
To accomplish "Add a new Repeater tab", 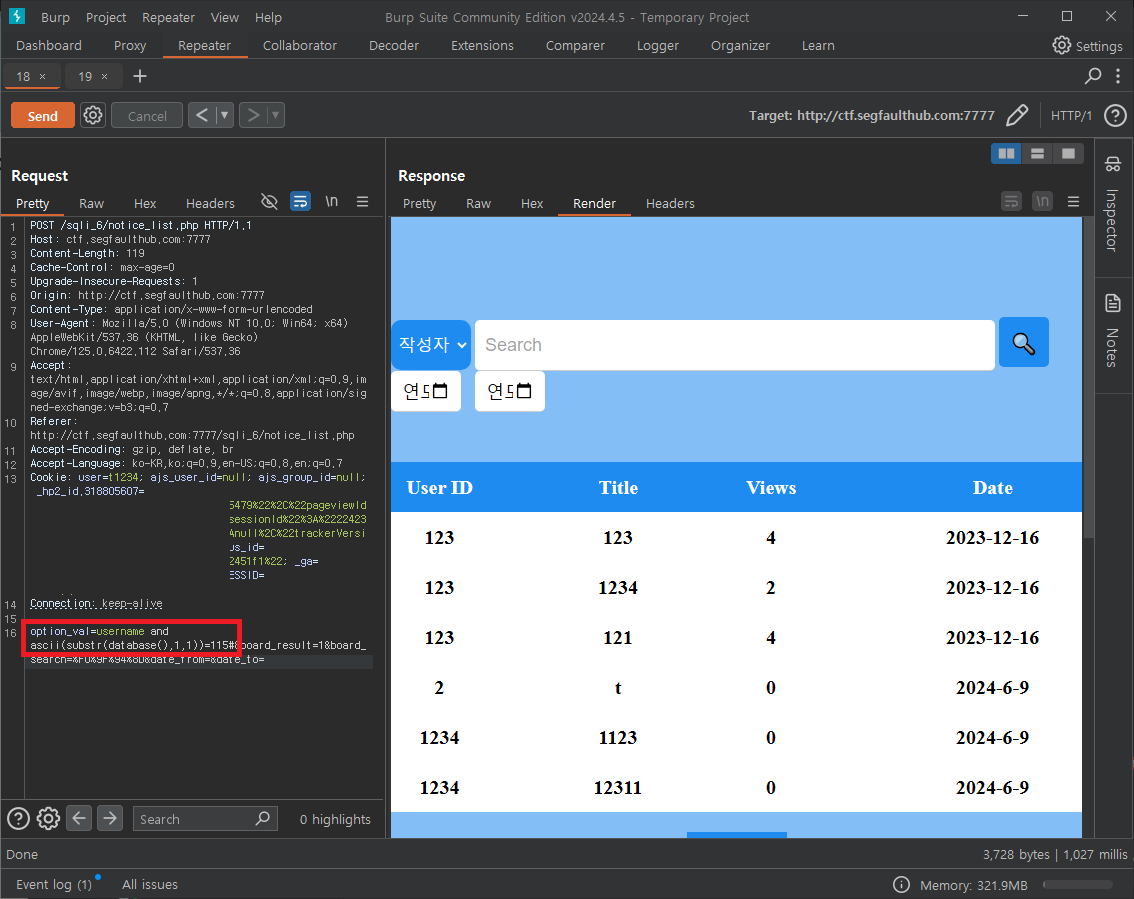I will [140, 76].
